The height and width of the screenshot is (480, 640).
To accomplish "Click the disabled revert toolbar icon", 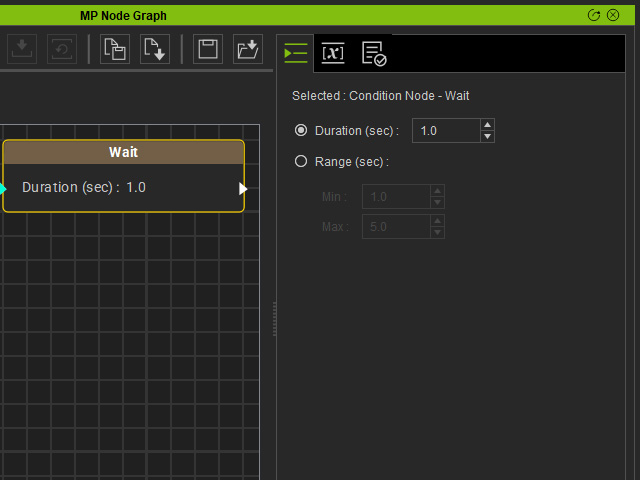I will (62, 49).
